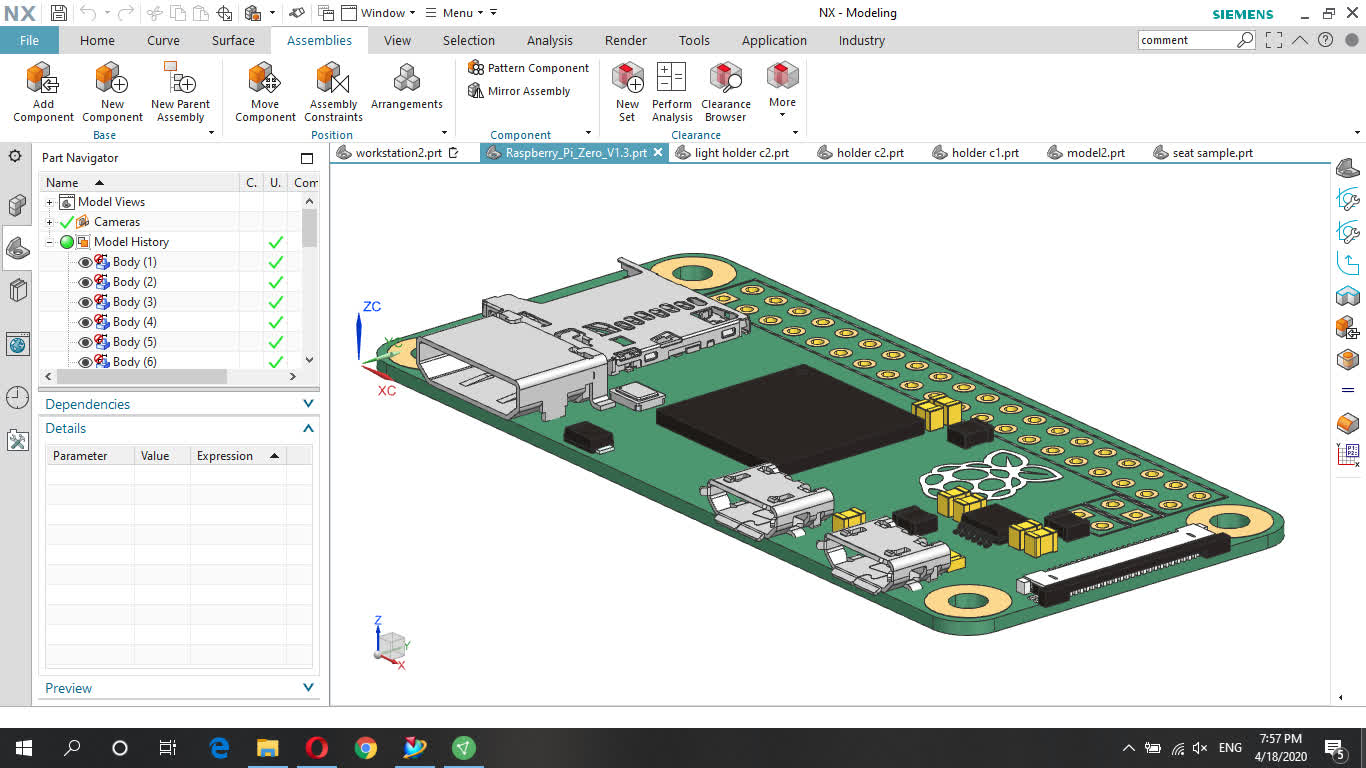
Task: Click the full screen toggle icon
Action: (x=1273, y=40)
